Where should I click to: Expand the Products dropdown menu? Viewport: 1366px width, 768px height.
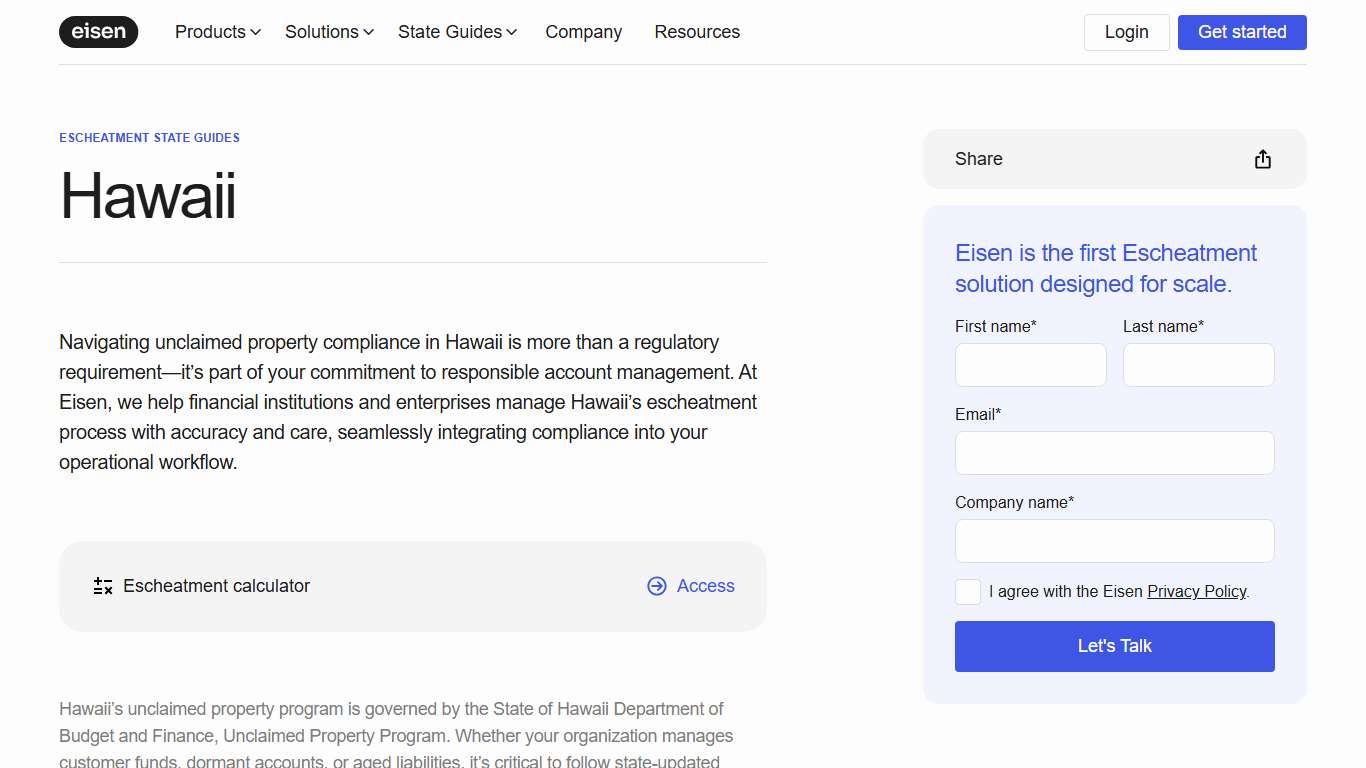pyautogui.click(x=217, y=32)
